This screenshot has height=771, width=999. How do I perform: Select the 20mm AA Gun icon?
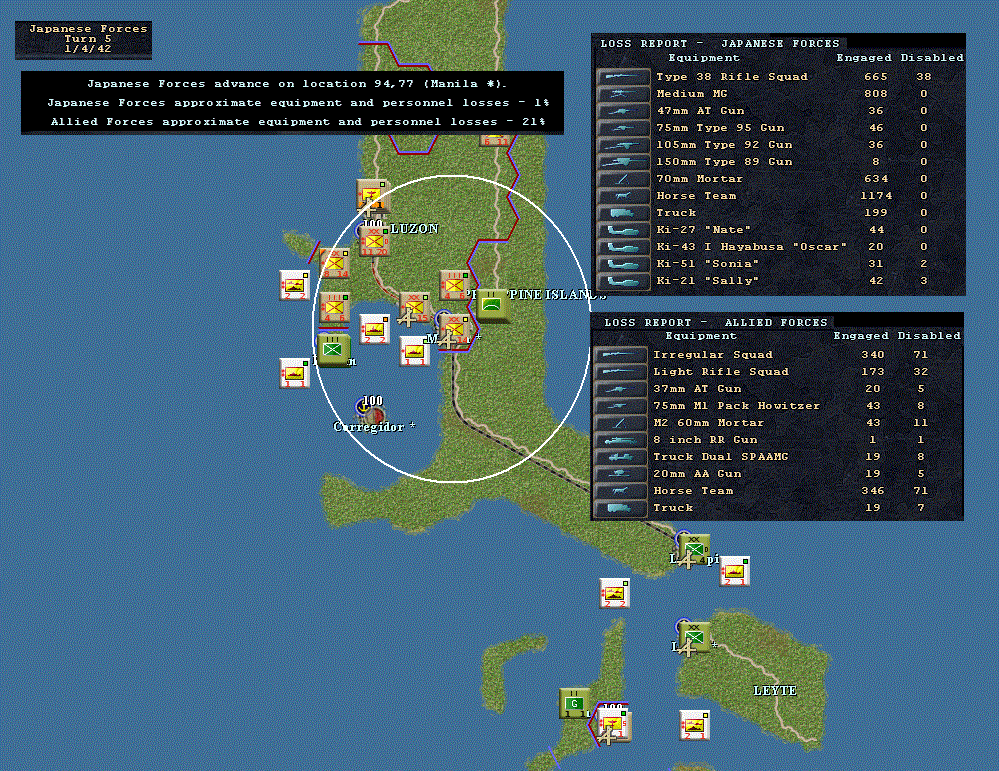[621, 474]
